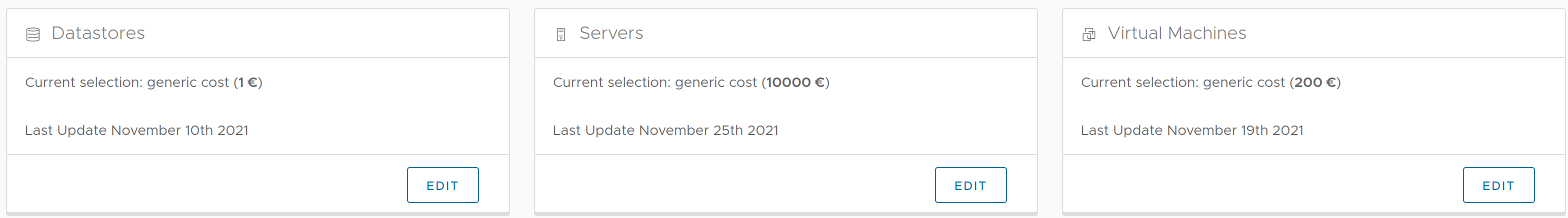1568x218 pixels.
Task: Click the Datastores database icon
Action: [x=33, y=34]
